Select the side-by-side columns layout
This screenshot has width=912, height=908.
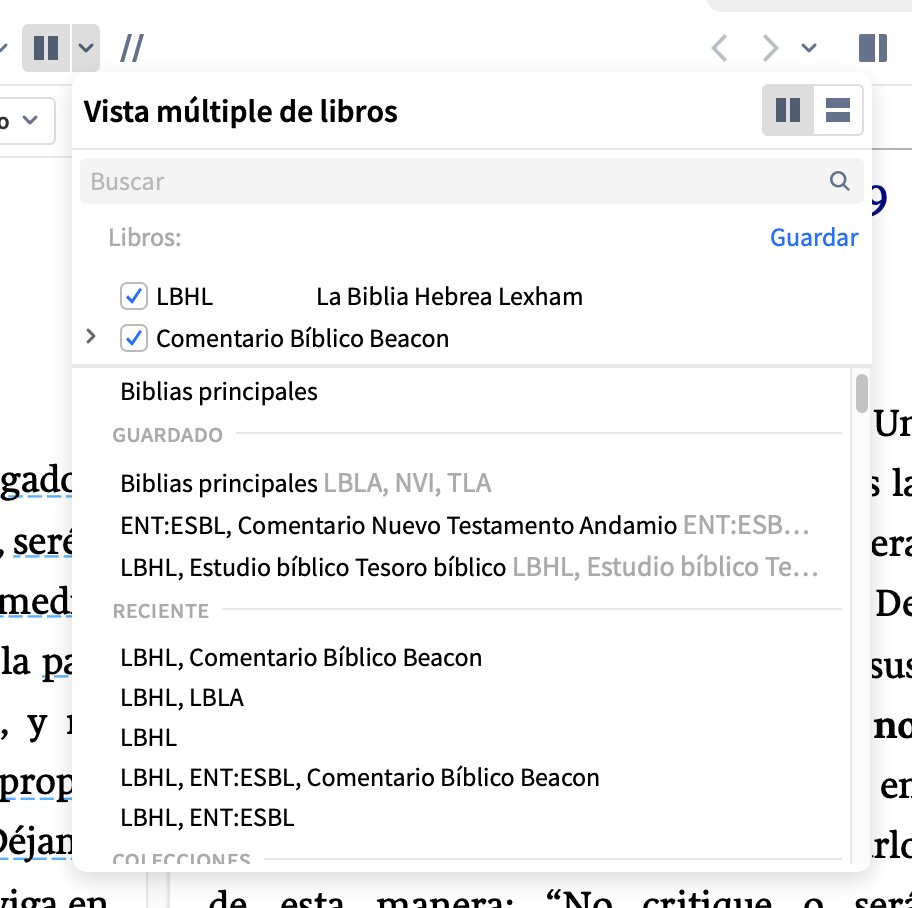(788, 110)
